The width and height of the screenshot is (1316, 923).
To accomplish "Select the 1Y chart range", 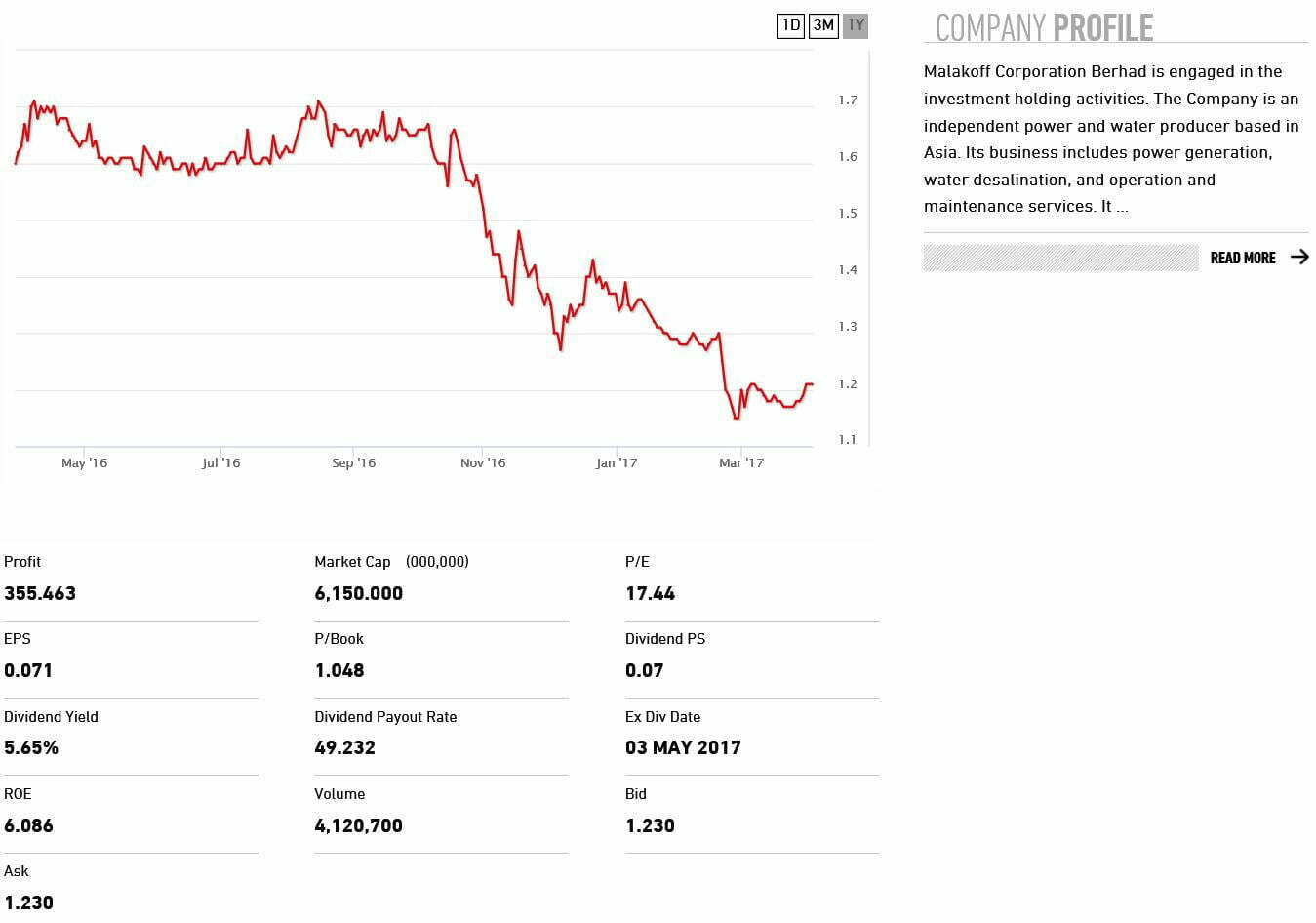I will click(856, 25).
